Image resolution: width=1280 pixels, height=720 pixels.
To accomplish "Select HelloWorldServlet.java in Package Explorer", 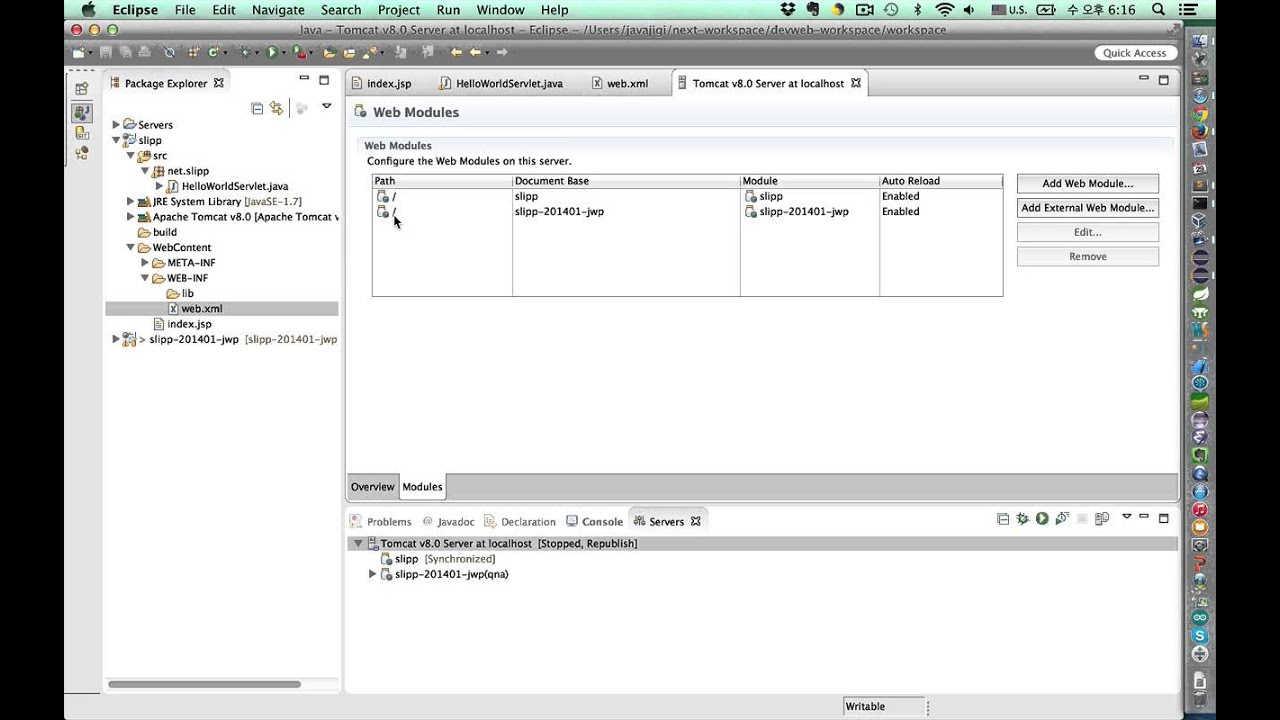I will pyautogui.click(x=235, y=186).
